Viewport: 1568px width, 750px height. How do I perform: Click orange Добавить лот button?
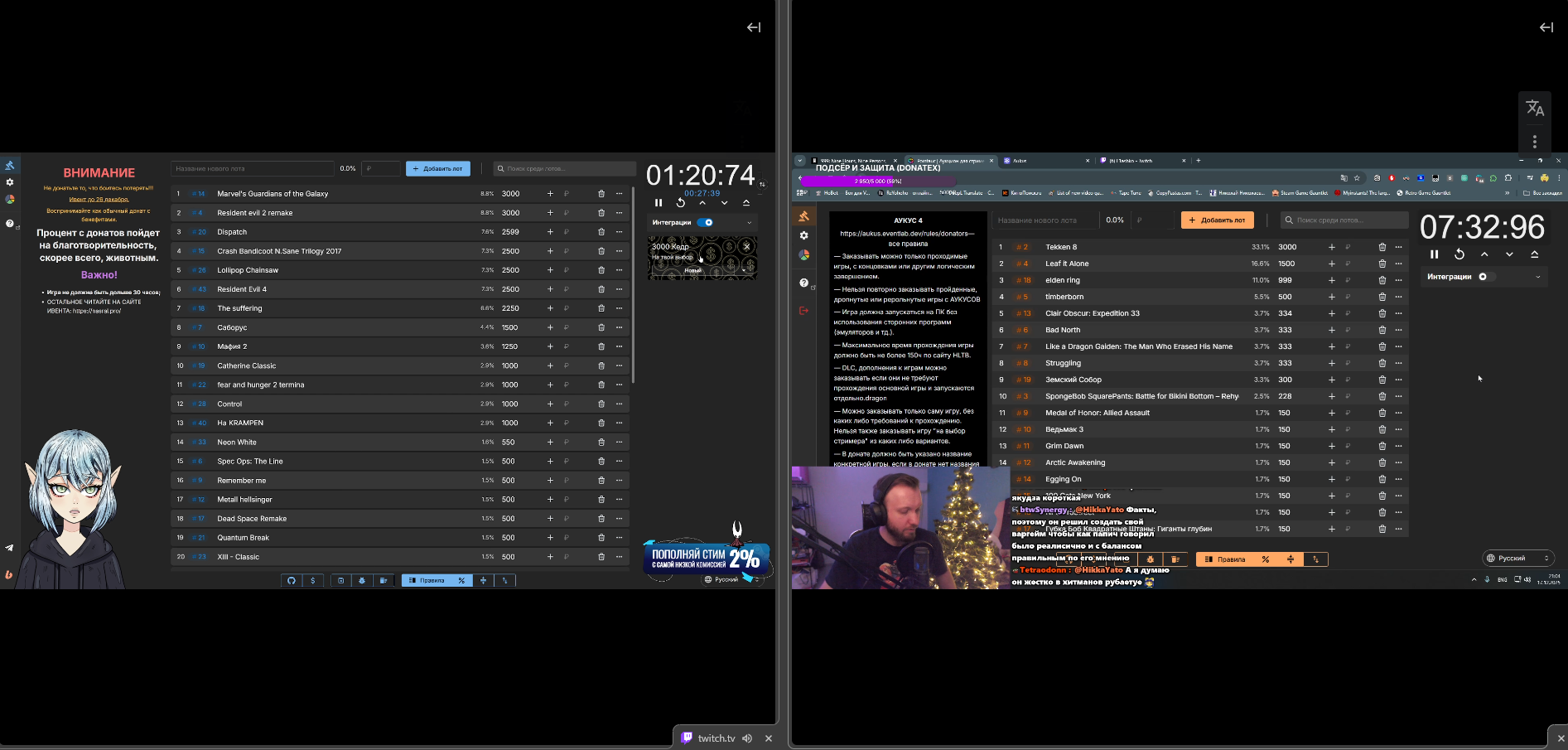coord(1218,220)
